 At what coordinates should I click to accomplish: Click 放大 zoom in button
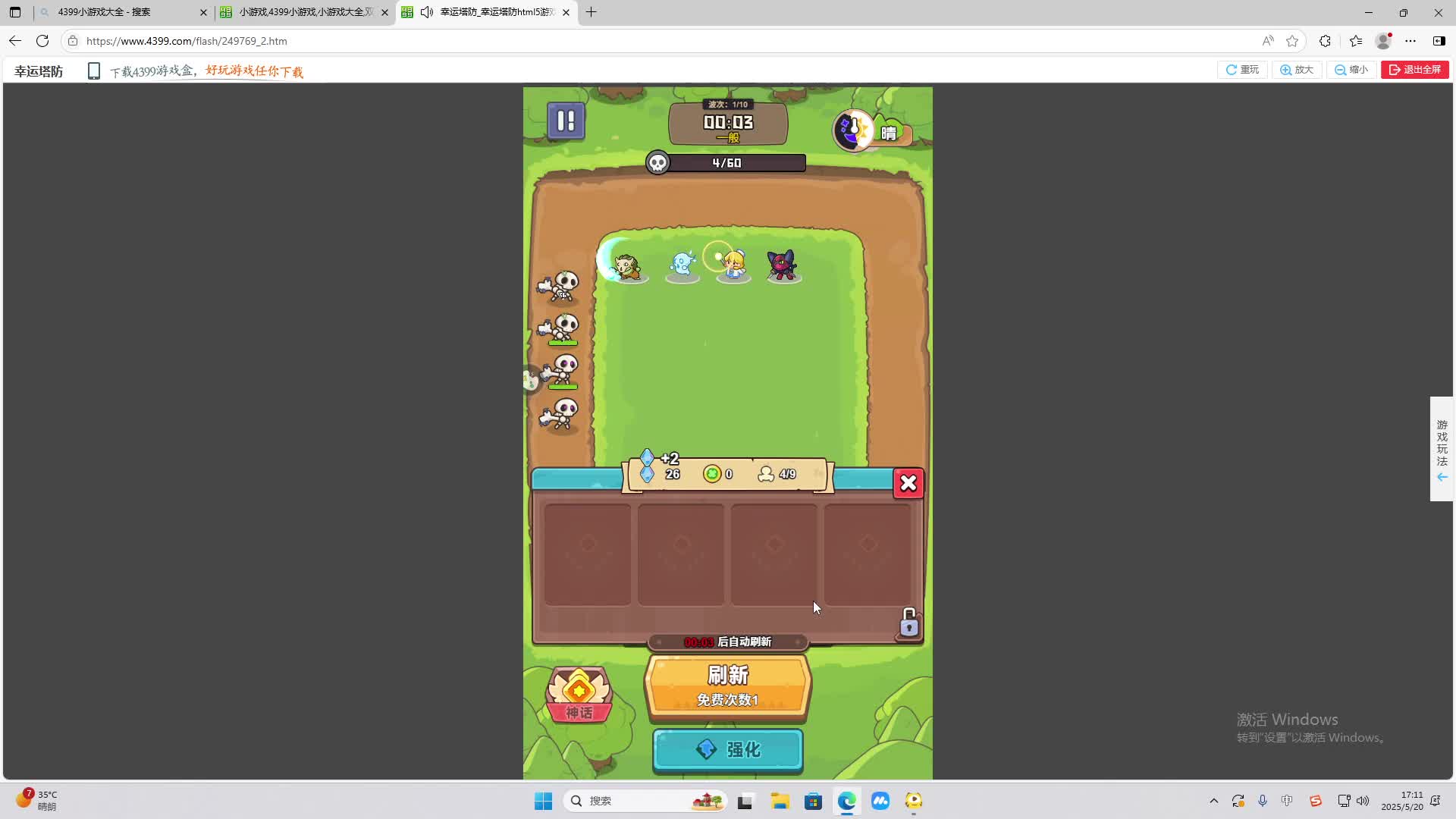[x=1297, y=70]
